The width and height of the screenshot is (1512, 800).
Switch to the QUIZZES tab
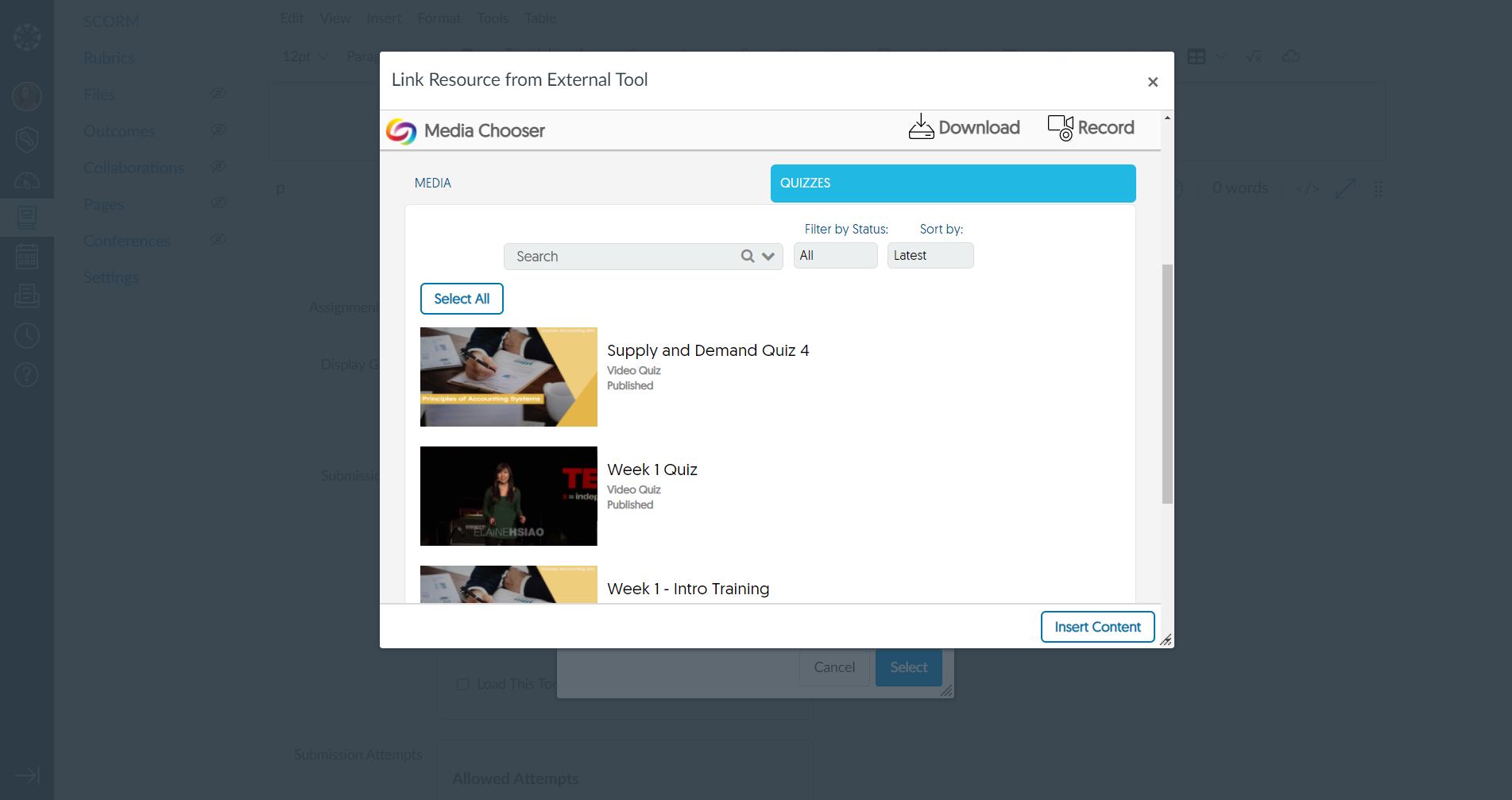(953, 184)
